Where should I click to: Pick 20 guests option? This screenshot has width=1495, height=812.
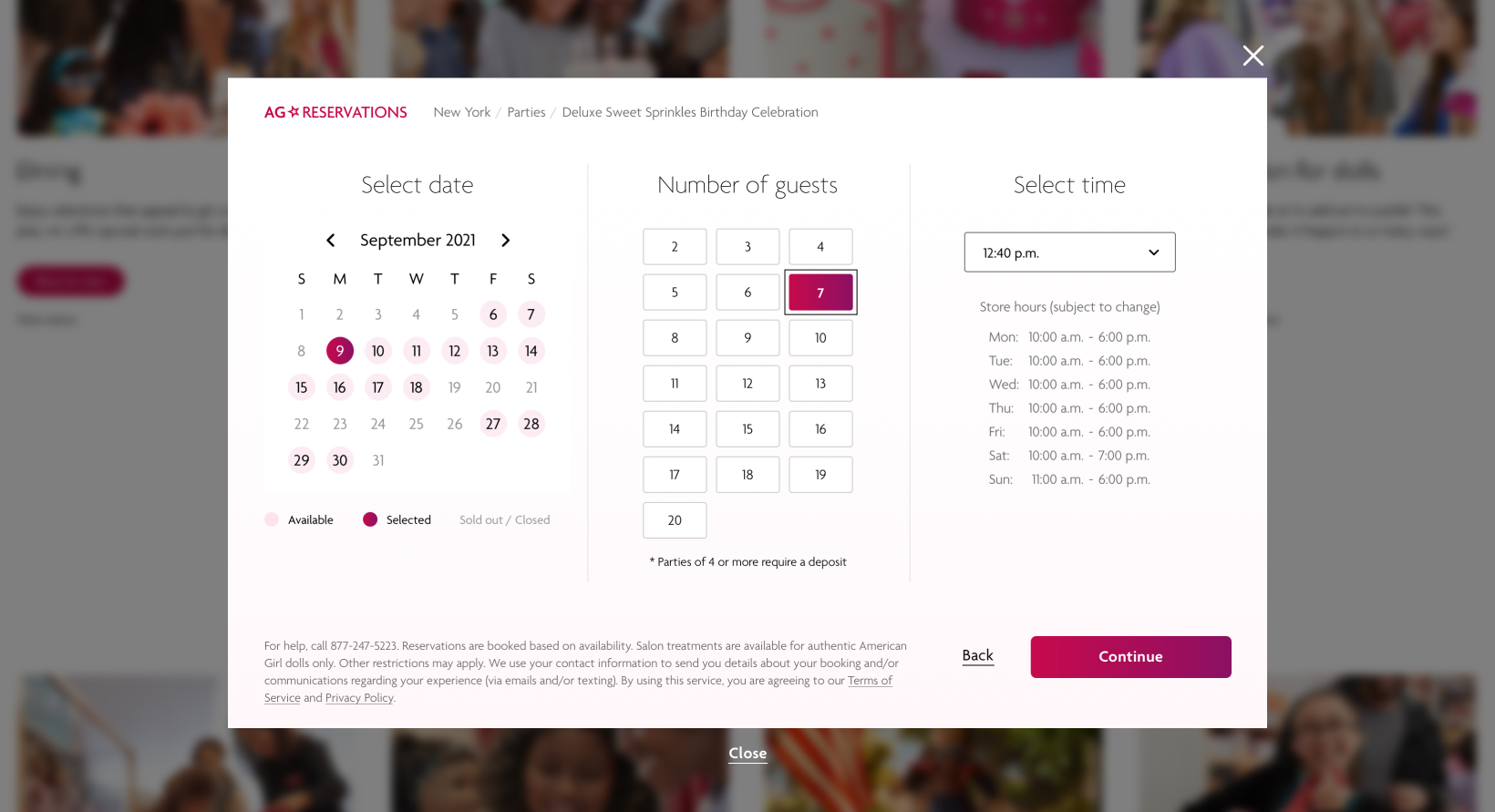675,520
